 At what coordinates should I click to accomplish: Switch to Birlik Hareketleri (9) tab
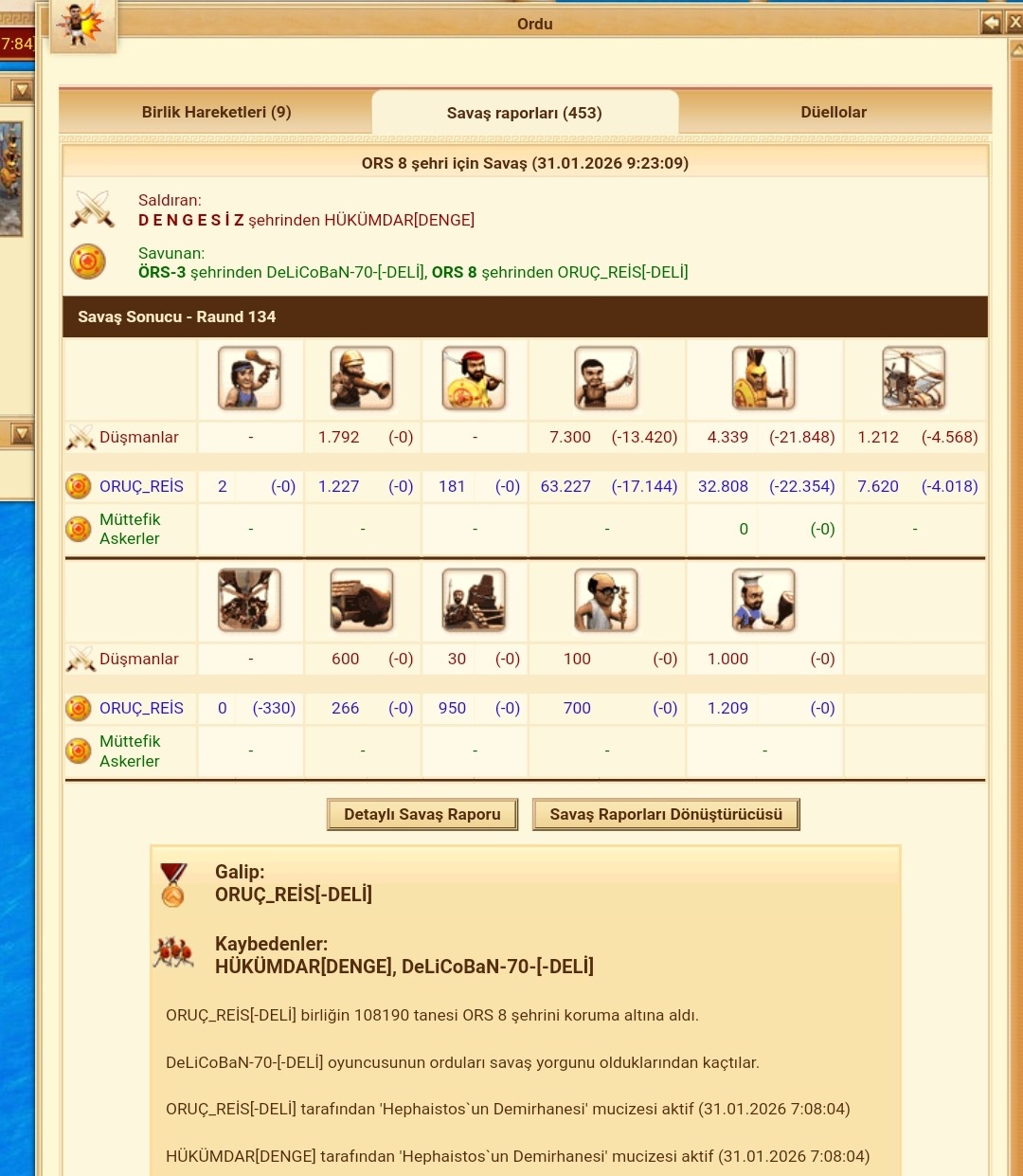pos(216,112)
